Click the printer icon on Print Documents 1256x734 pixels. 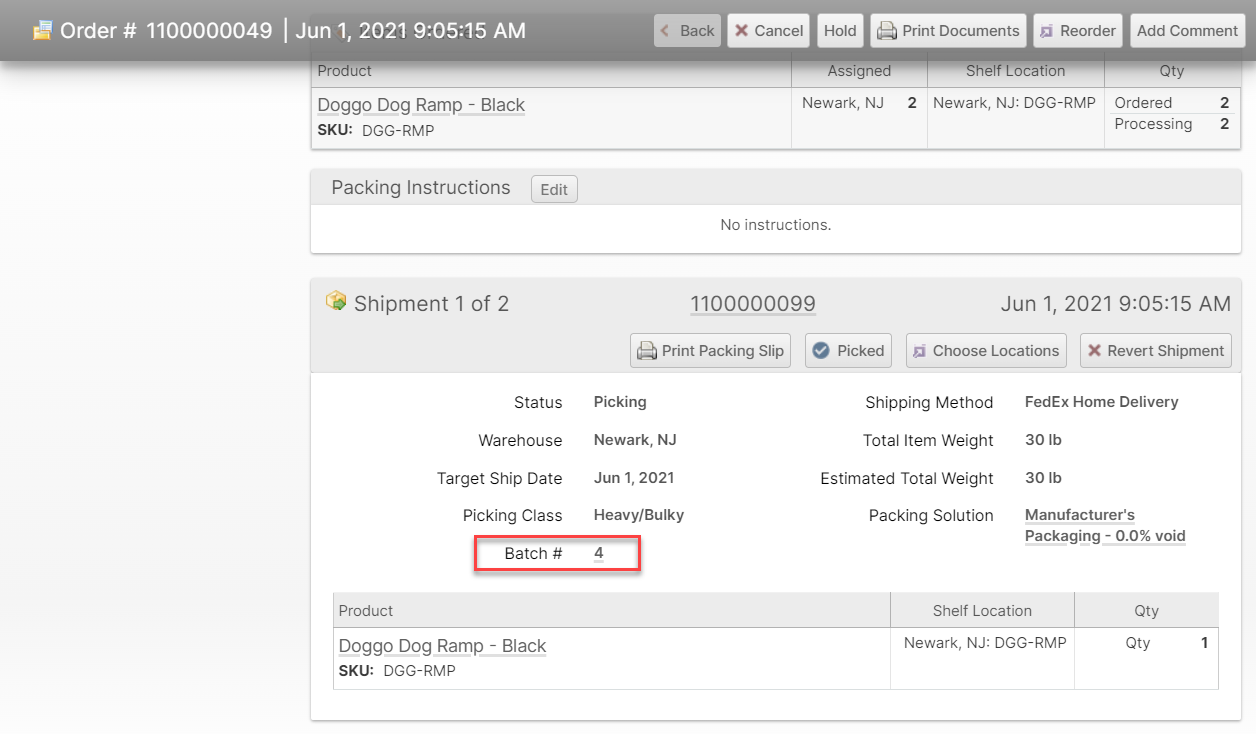pos(887,31)
